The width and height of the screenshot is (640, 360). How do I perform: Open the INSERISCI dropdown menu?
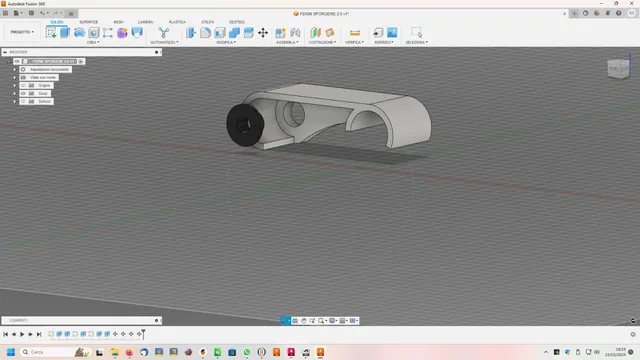[384, 42]
